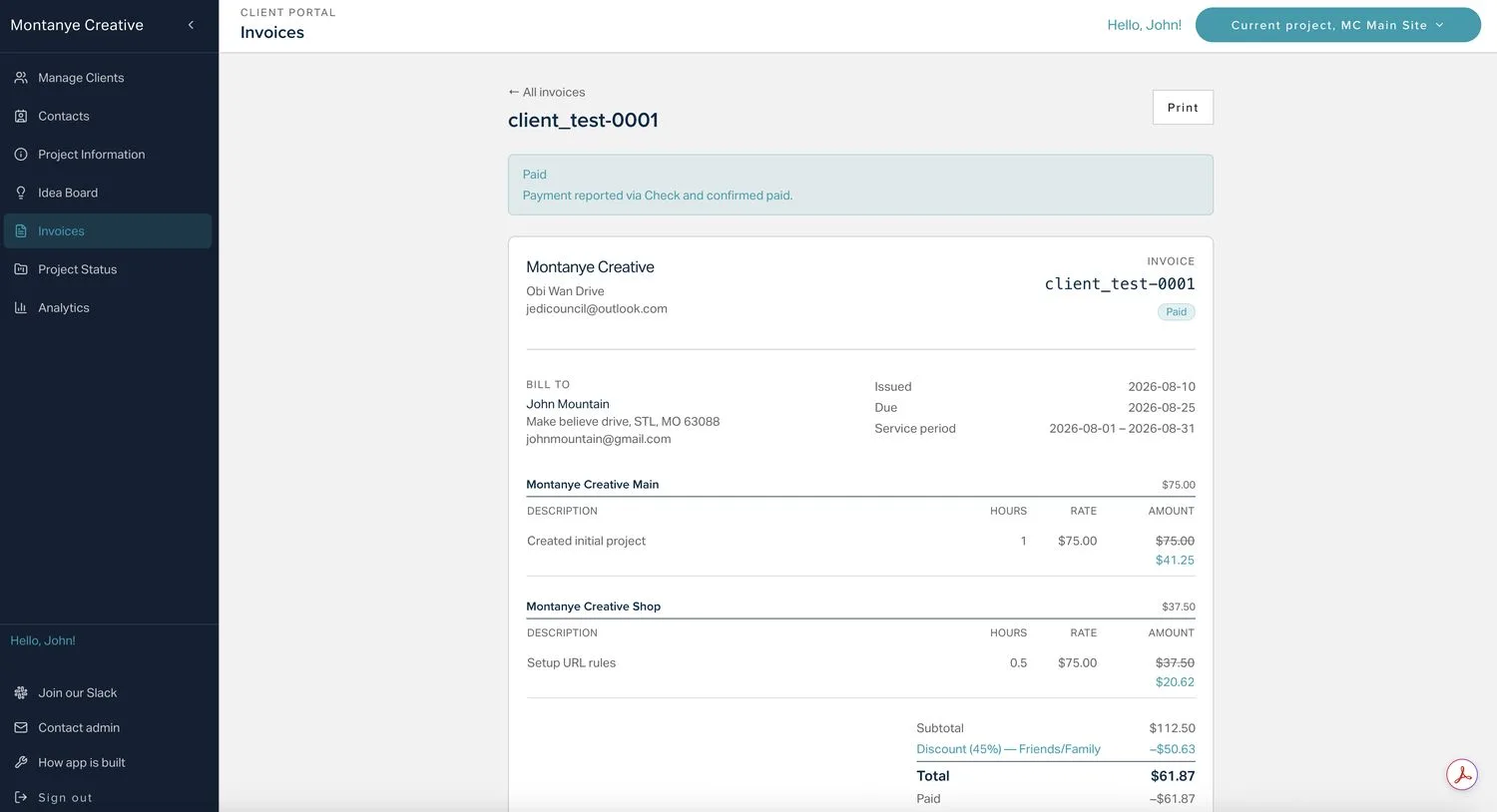Click the Project Information info icon
Image resolution: width=1497 pixels, height=812 pixels.
tap(21, 155)
